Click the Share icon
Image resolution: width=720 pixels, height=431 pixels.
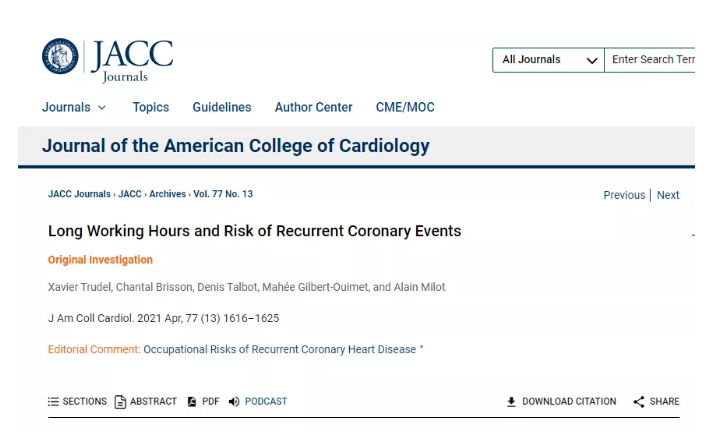pos(639,402)
